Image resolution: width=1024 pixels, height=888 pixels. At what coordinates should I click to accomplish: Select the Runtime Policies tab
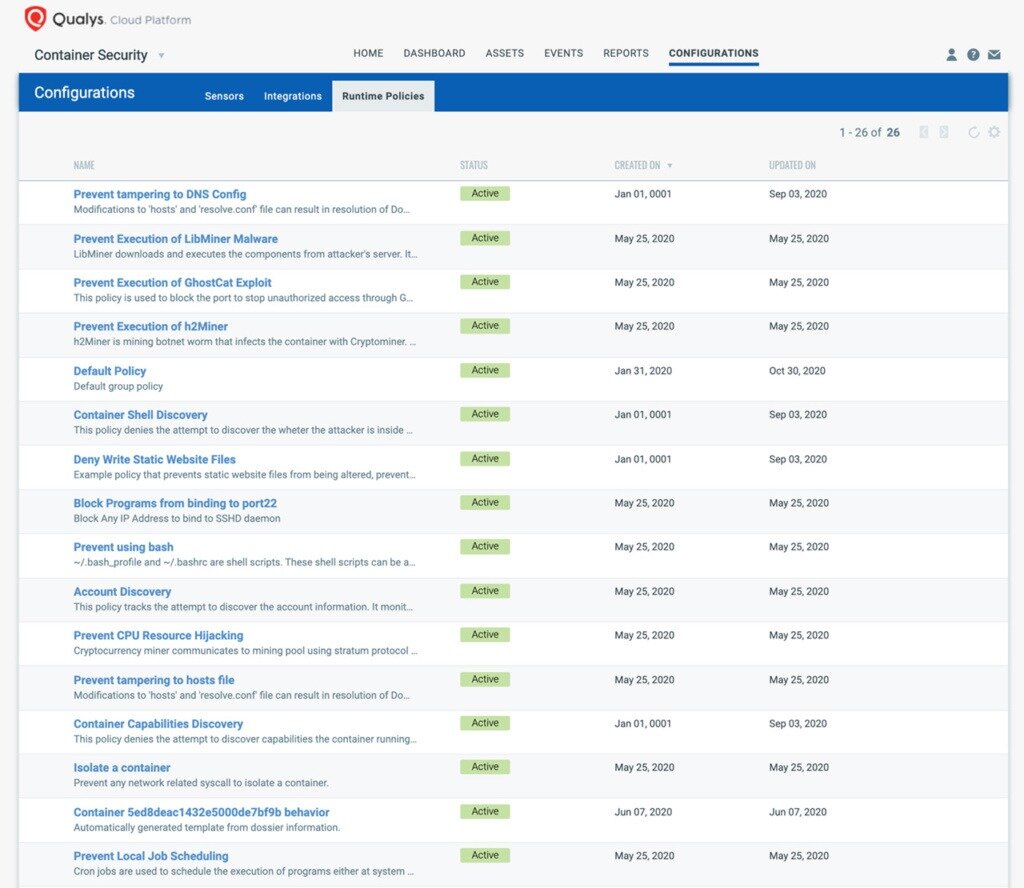[x=383, y=96]
